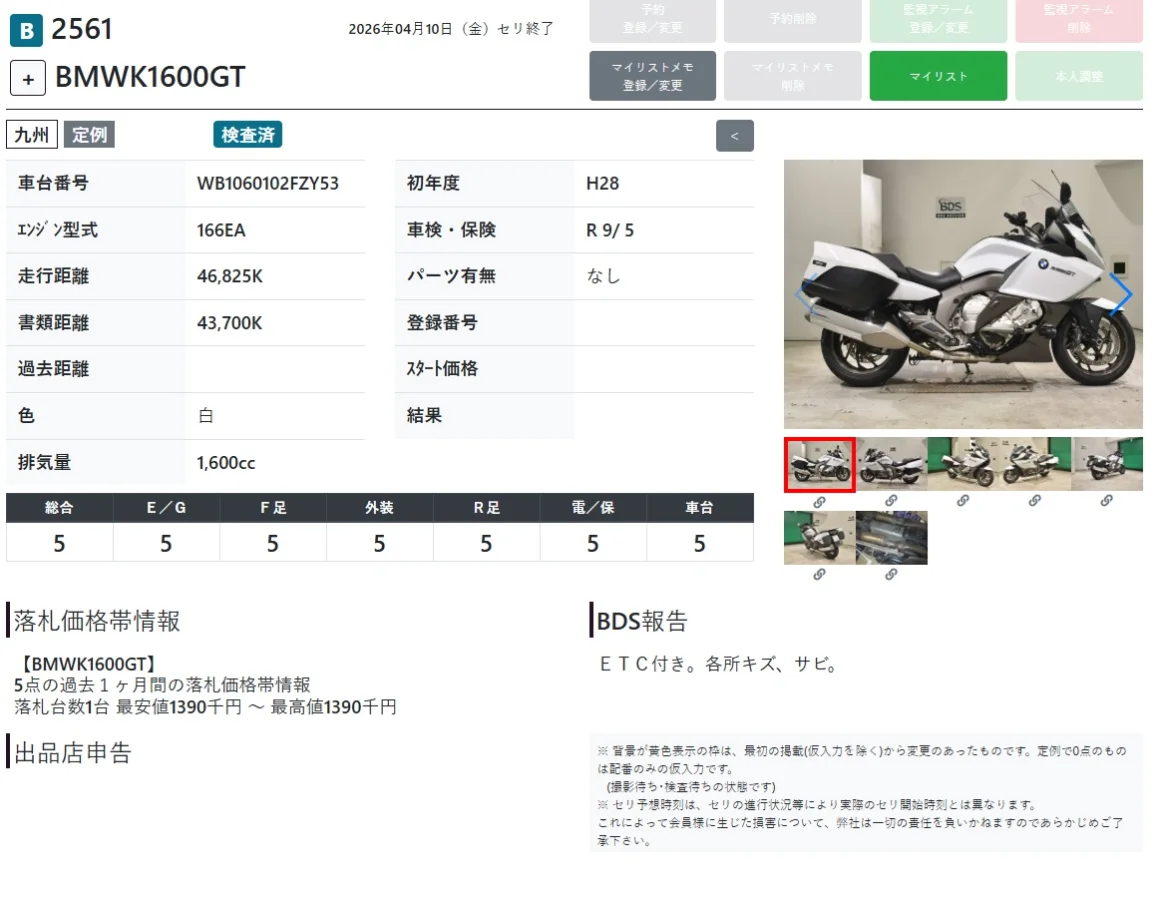Click the main motorcycle photo
This screenshot has width=1156, height=900.
coord(963,294)
